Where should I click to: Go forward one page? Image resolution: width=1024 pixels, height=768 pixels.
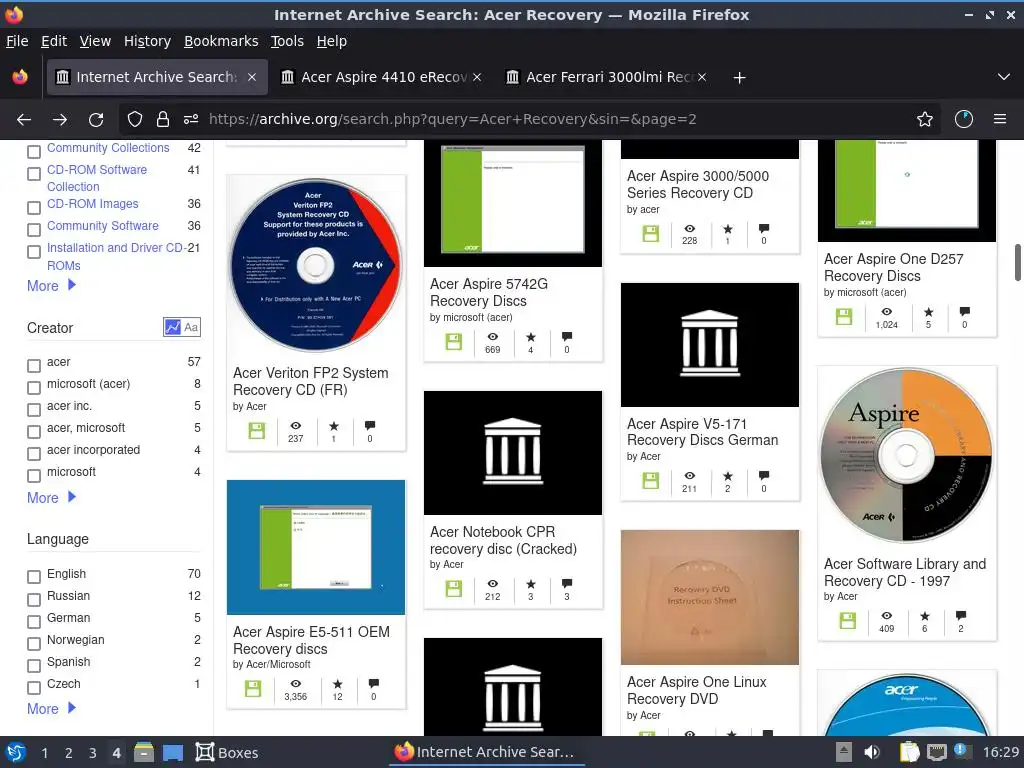(x=60, y=119)
